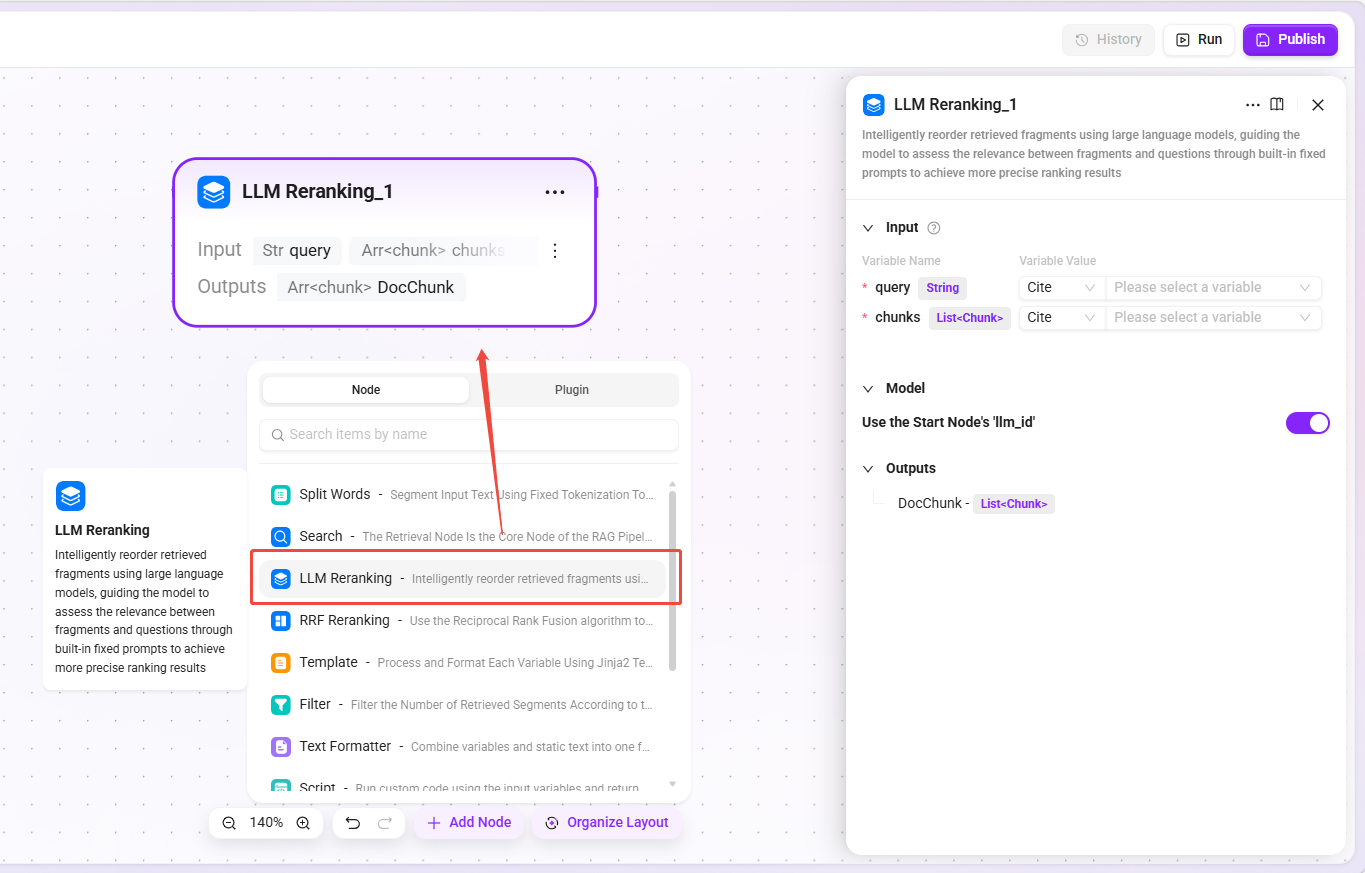
Task: Click the Publish button
Action: 1290,39
